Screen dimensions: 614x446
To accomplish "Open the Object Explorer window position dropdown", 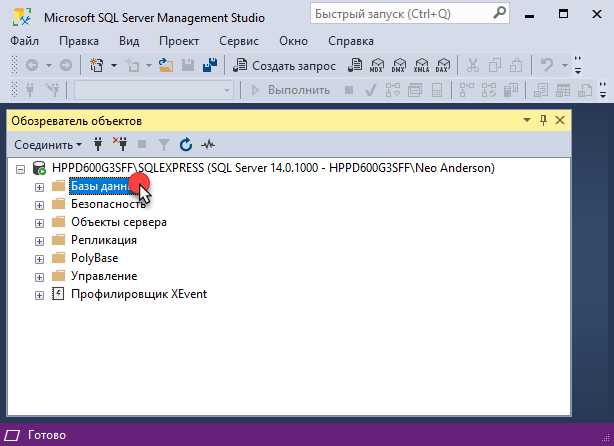I will 527,120.
